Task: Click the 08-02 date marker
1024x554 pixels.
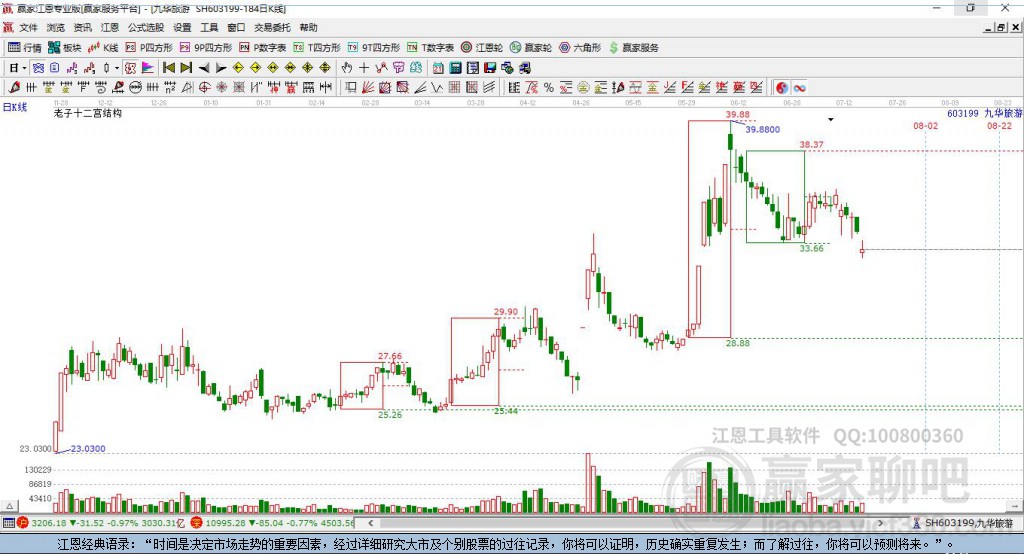Action: tap(925, 125)
